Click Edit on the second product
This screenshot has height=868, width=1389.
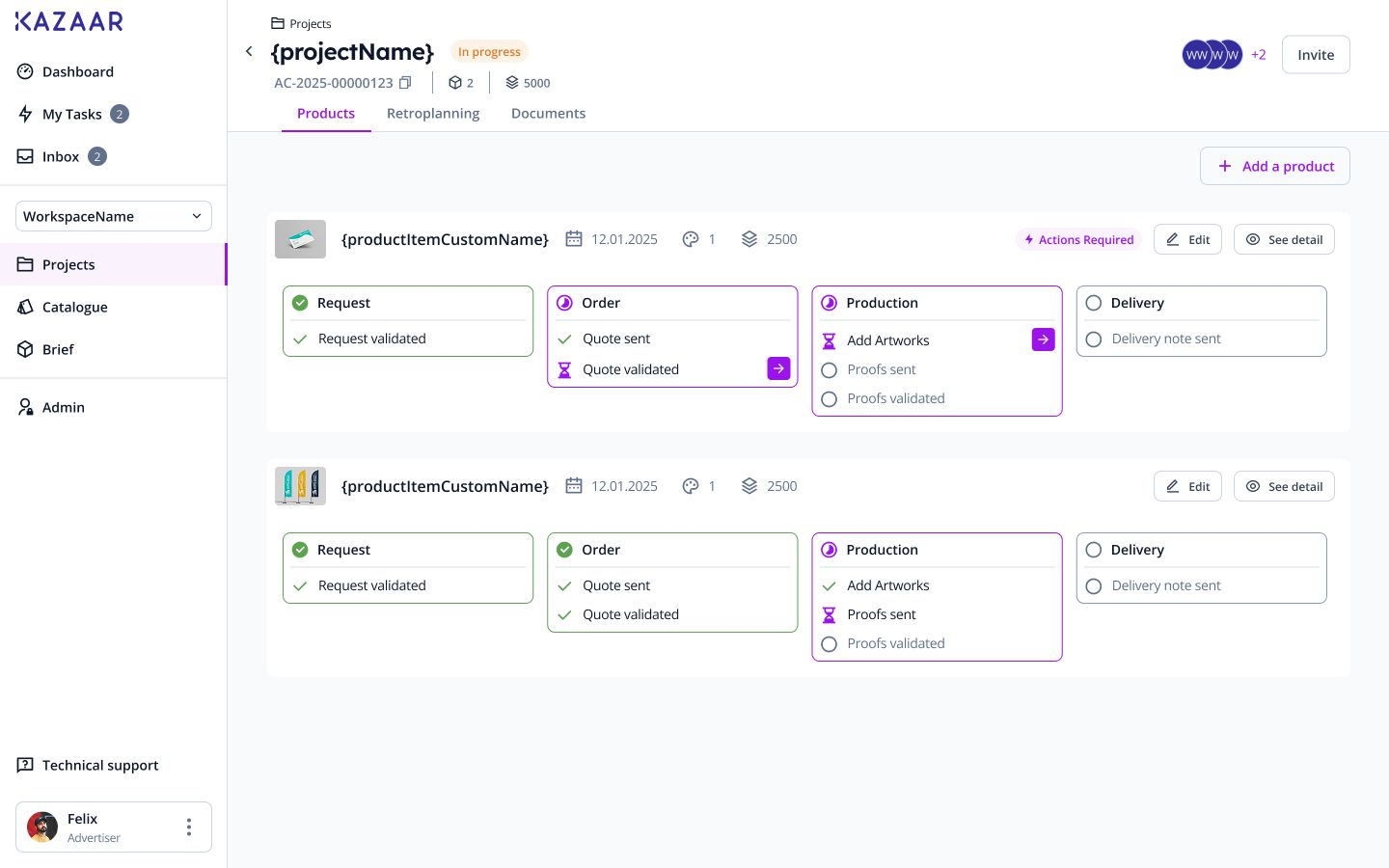point(1188,486)
